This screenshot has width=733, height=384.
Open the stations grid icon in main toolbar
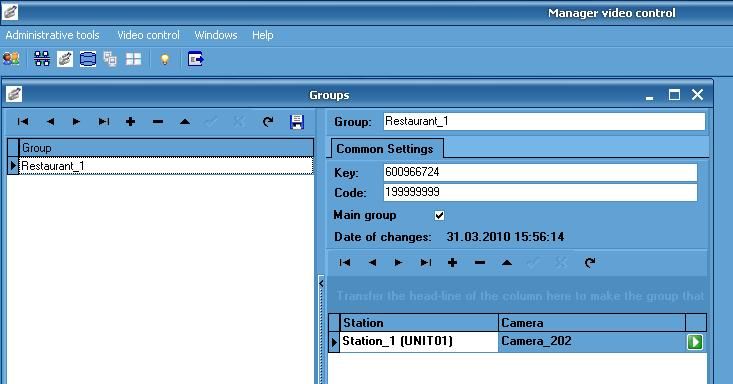click(42, 59)
